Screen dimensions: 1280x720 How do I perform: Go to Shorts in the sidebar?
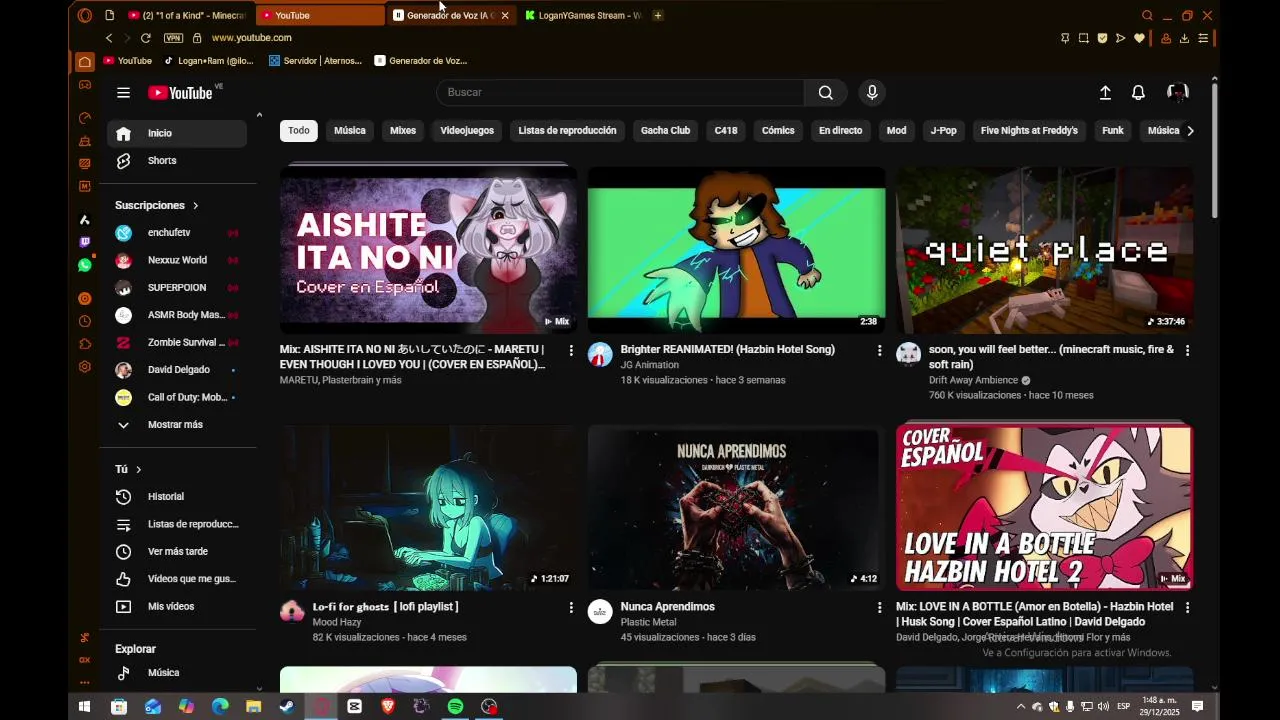tap(177, 160)
